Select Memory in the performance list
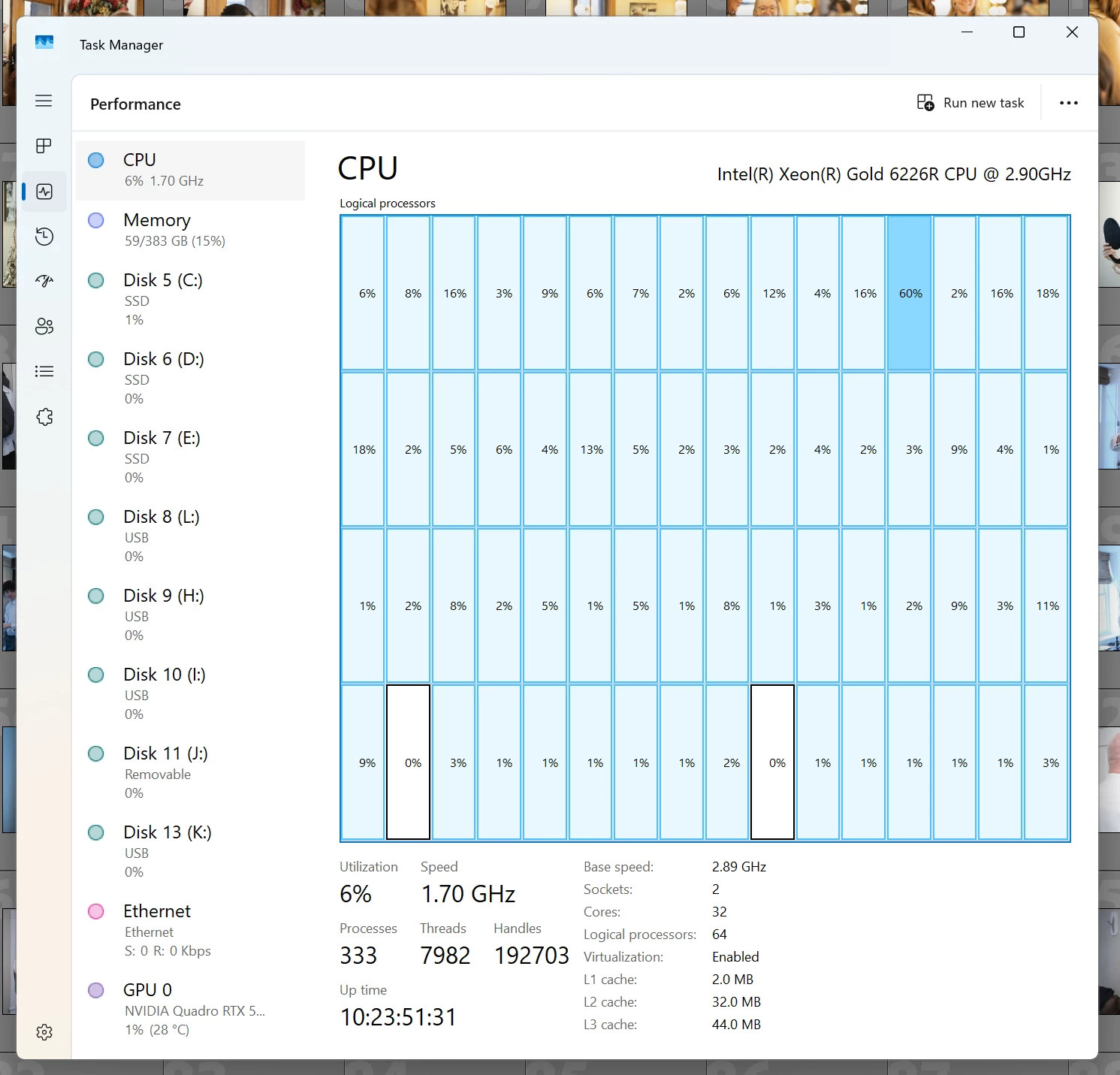The height and width of the screenshot is (1075, 1120). [191, 230]
